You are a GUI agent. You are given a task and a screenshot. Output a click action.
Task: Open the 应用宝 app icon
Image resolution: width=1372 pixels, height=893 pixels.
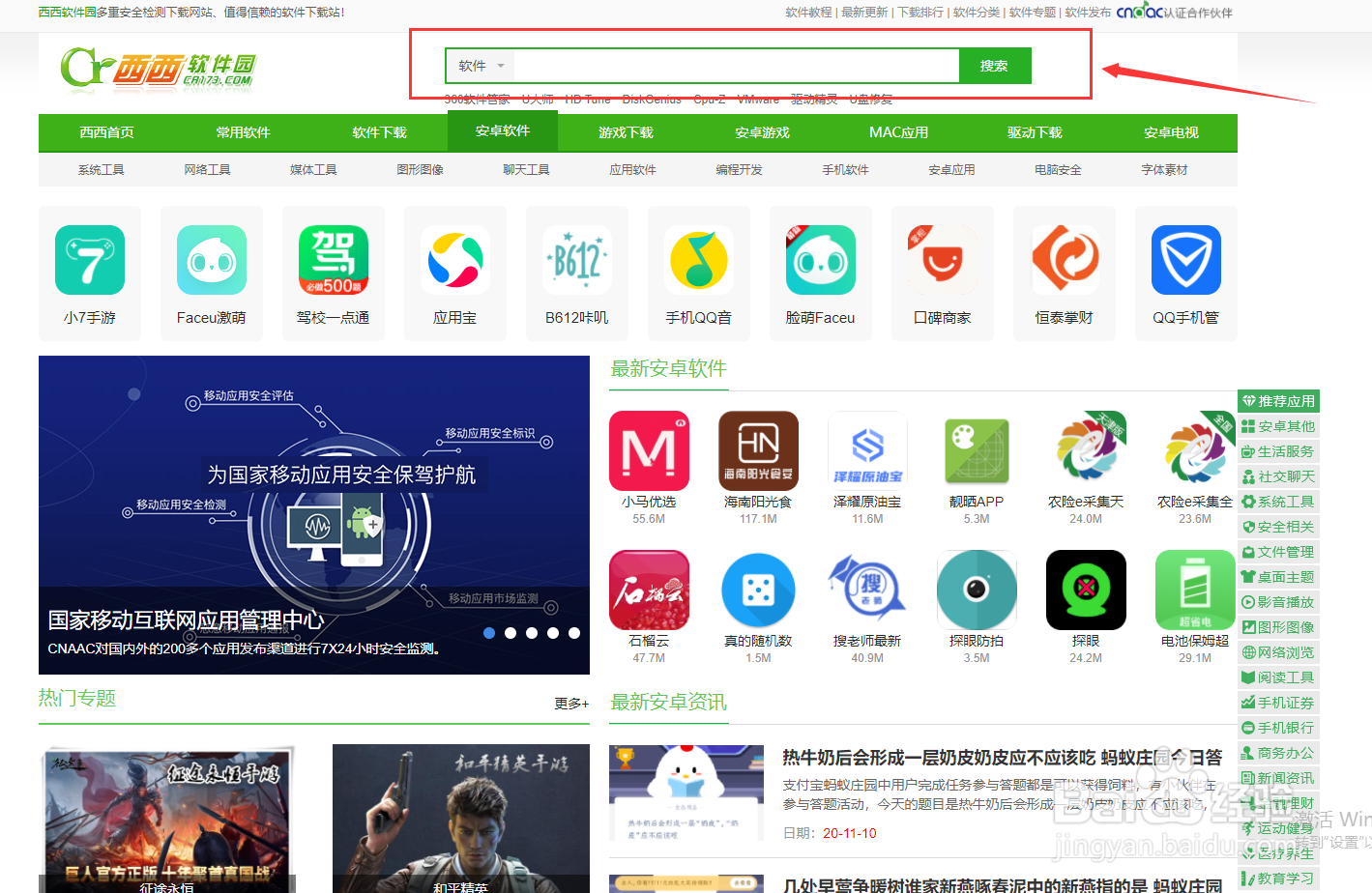[x=455, y=260]
